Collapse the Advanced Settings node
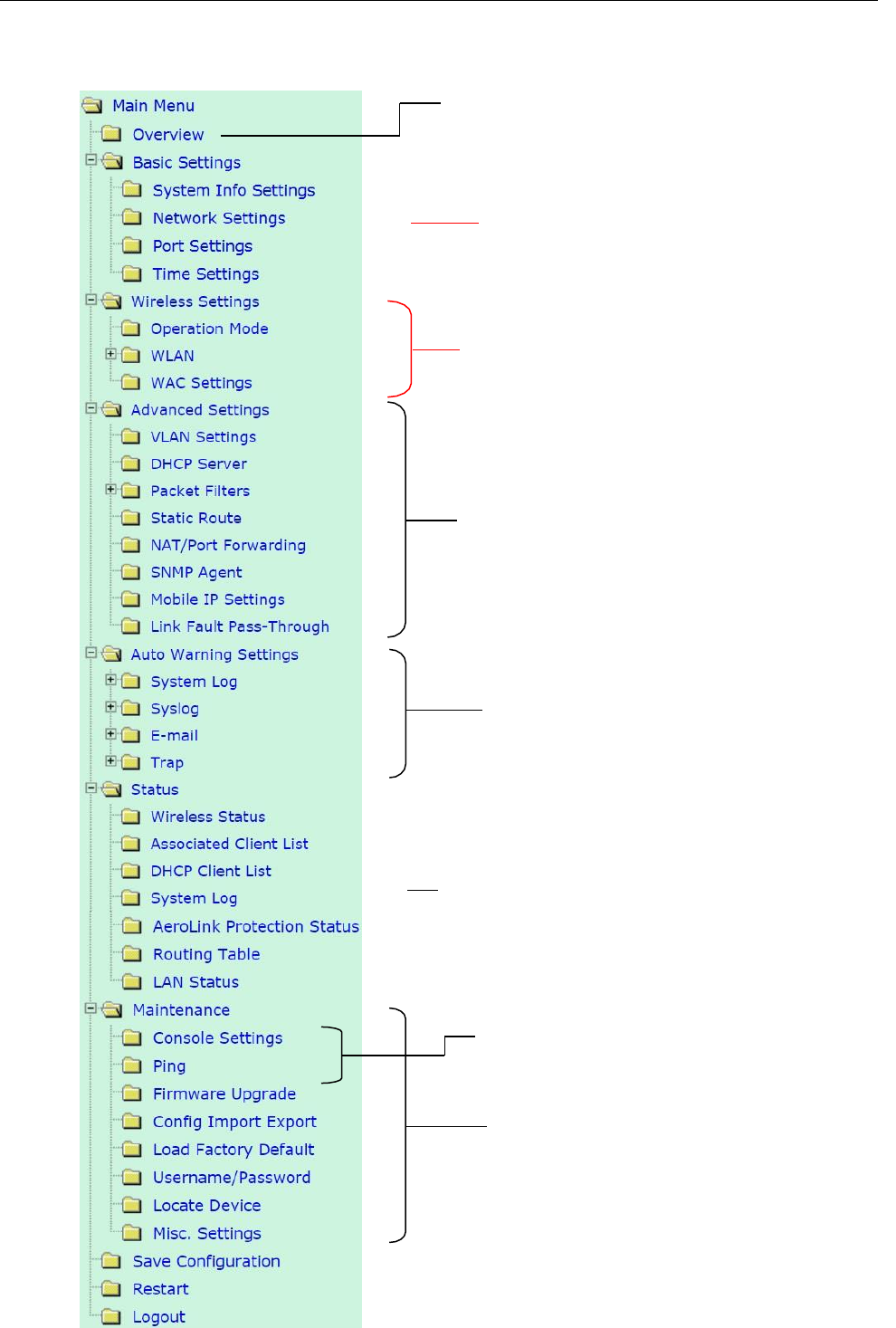896x1328 pixels. [91, 408]
